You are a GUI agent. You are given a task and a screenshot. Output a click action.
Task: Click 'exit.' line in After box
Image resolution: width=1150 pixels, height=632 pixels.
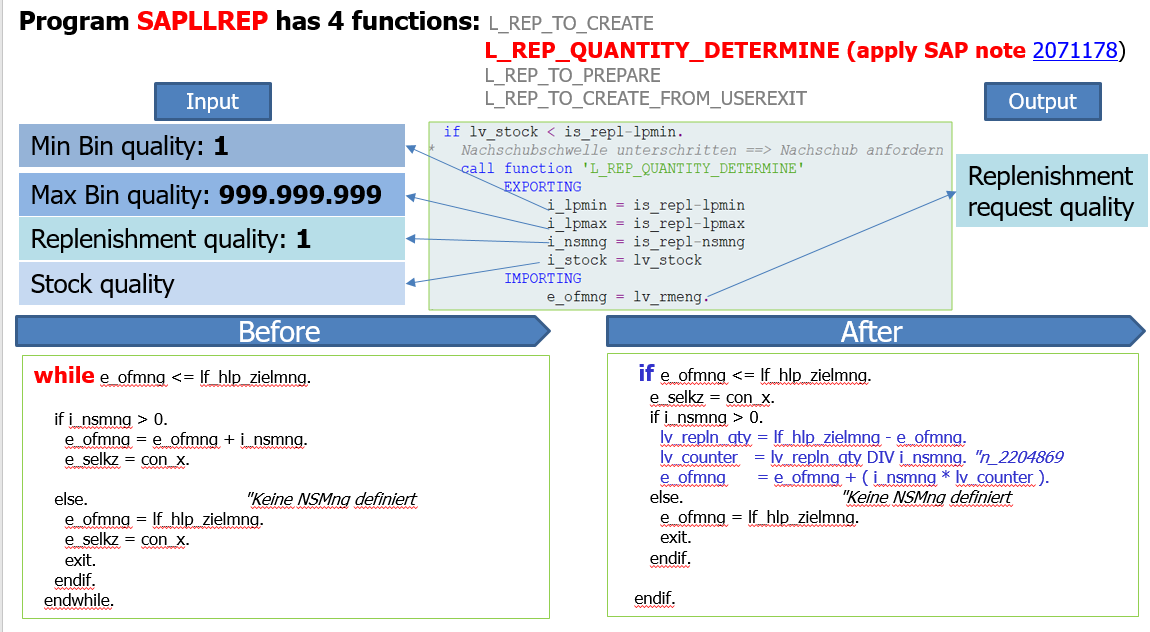click(675, 538)
